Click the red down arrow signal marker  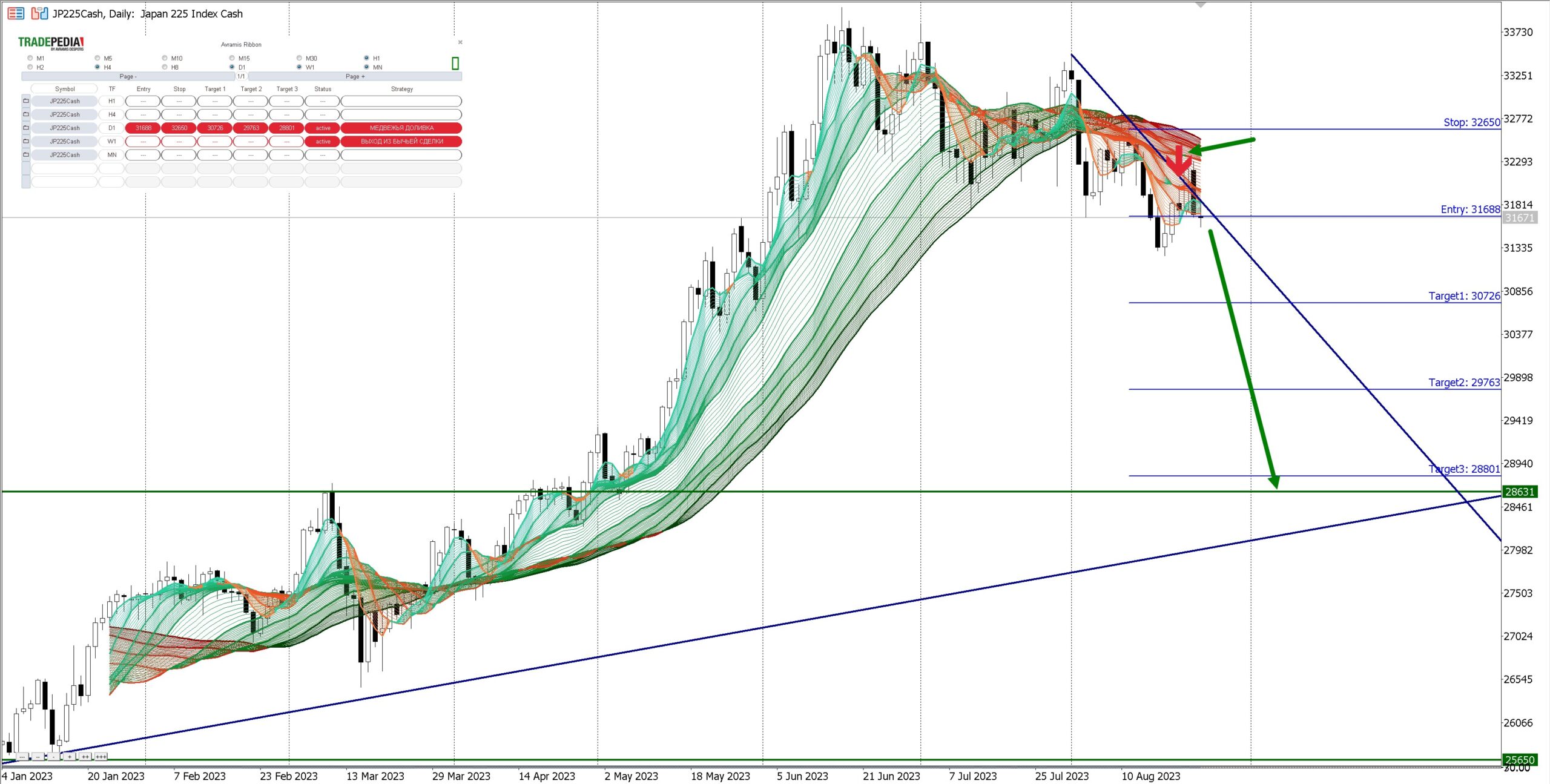pos(1178,160)
